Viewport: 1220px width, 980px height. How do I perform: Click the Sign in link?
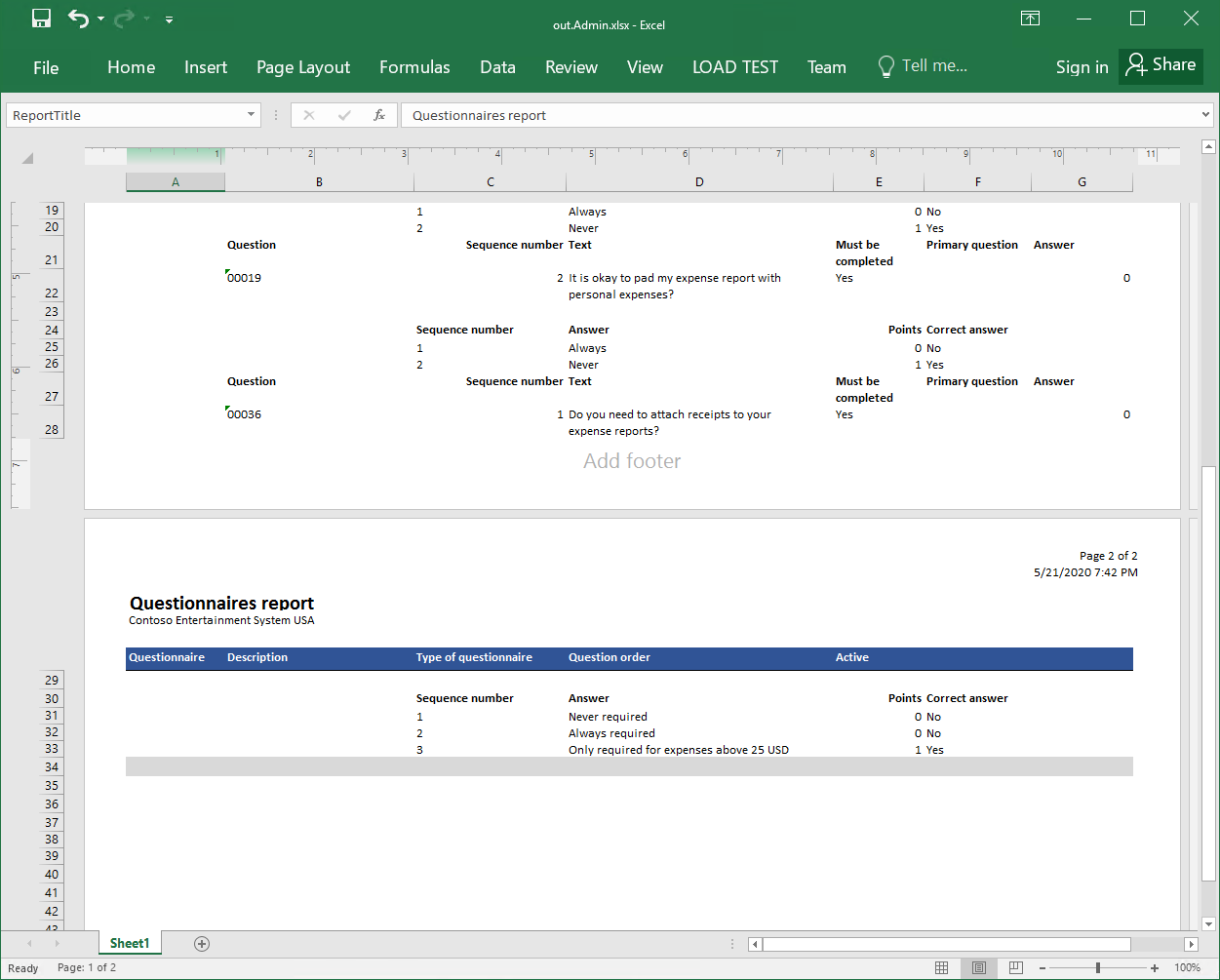coord(1082,66)
